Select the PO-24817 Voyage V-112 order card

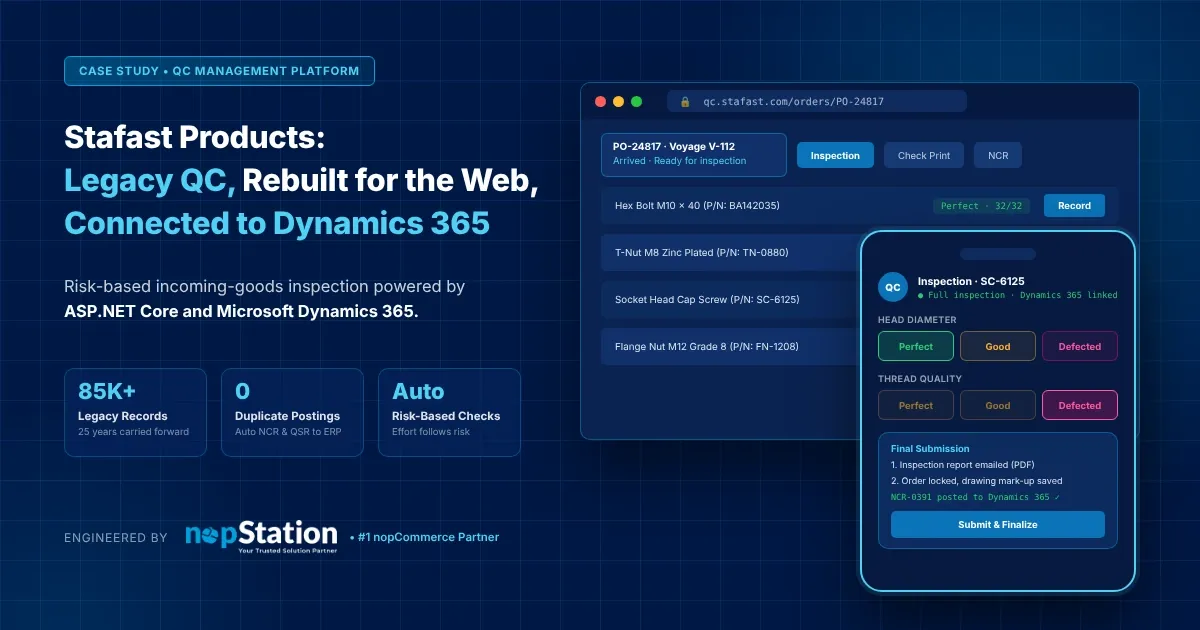pos(694,154)
